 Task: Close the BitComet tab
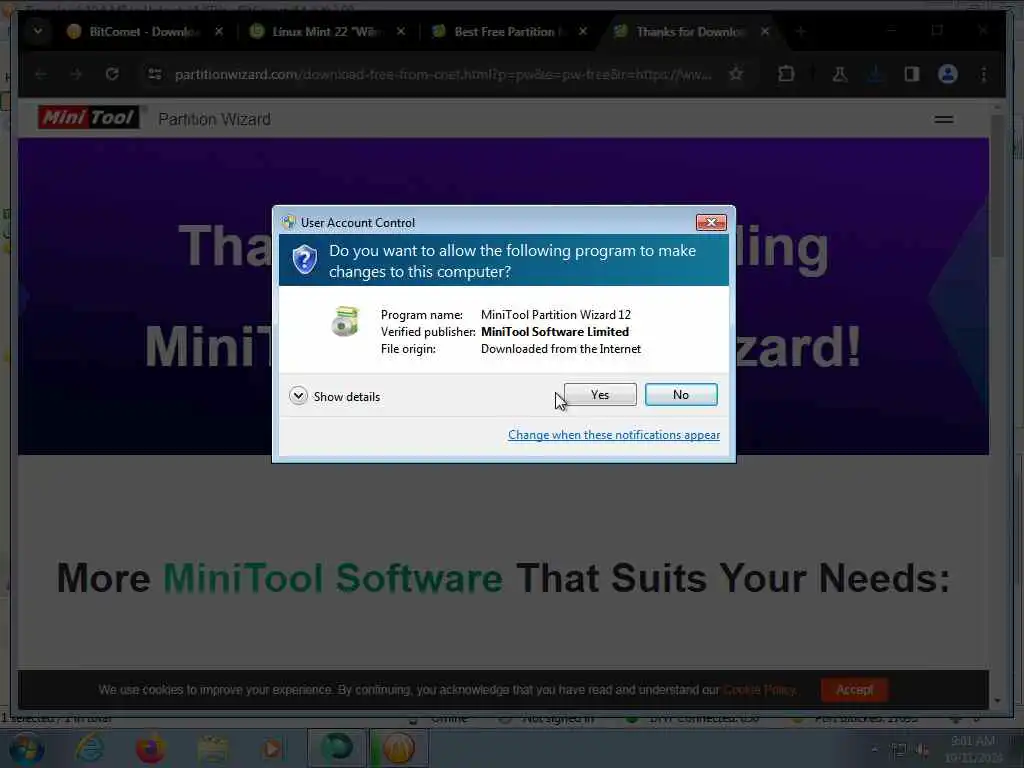coord(219,31)
